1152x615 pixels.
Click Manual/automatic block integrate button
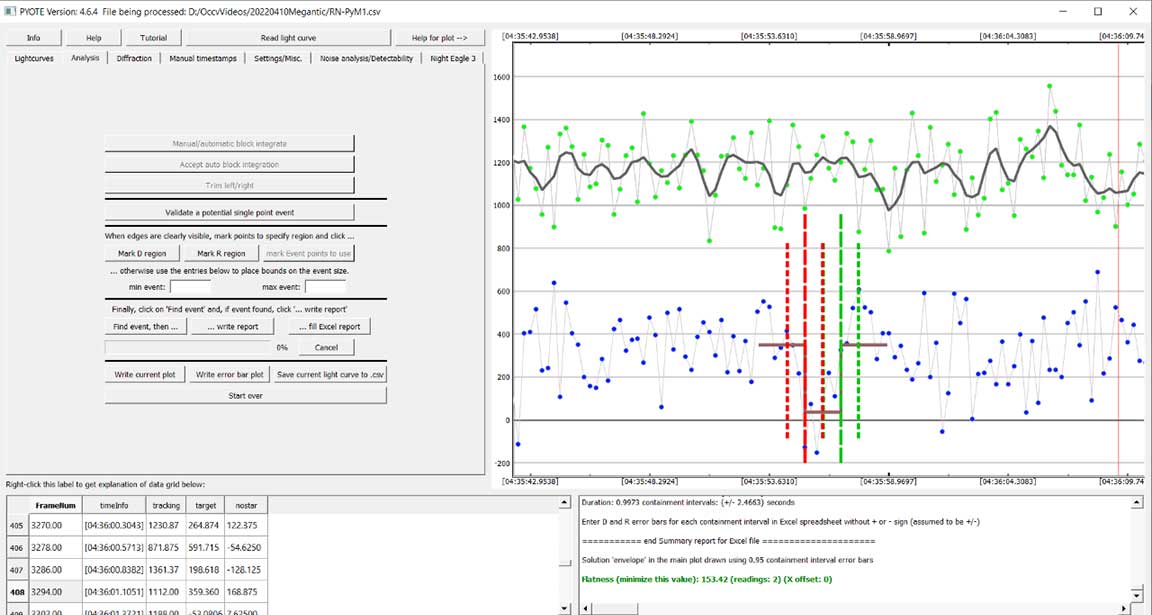(x=229, y=143)
